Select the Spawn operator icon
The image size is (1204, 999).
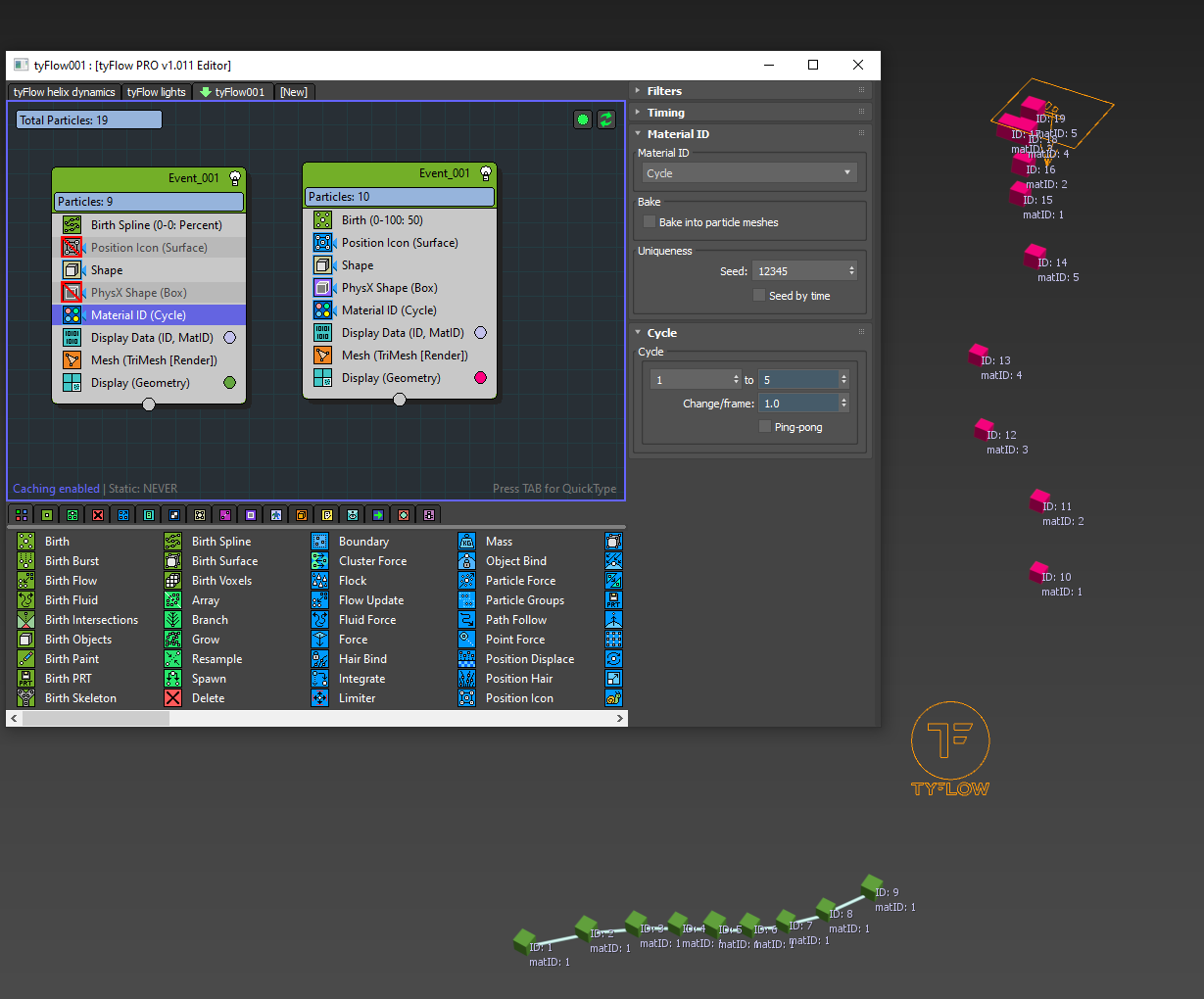pos(173,679)
